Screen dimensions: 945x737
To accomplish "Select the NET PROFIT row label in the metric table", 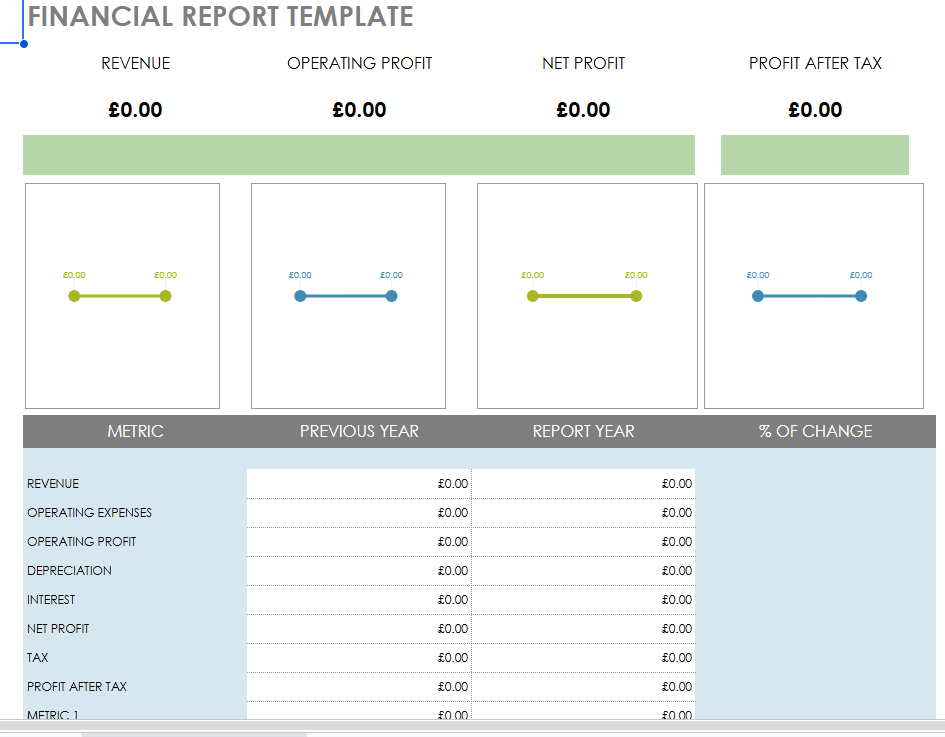I will [58, 629].
